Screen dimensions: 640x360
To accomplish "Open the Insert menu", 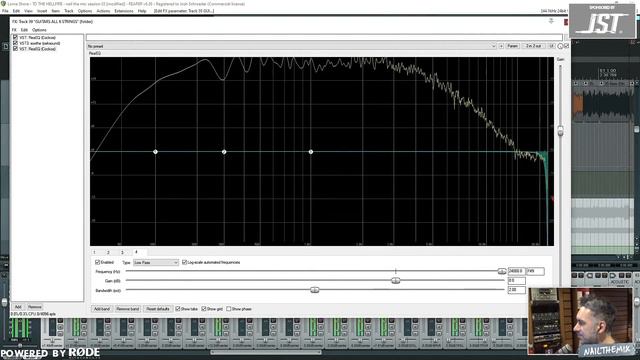I will [42, 11].
